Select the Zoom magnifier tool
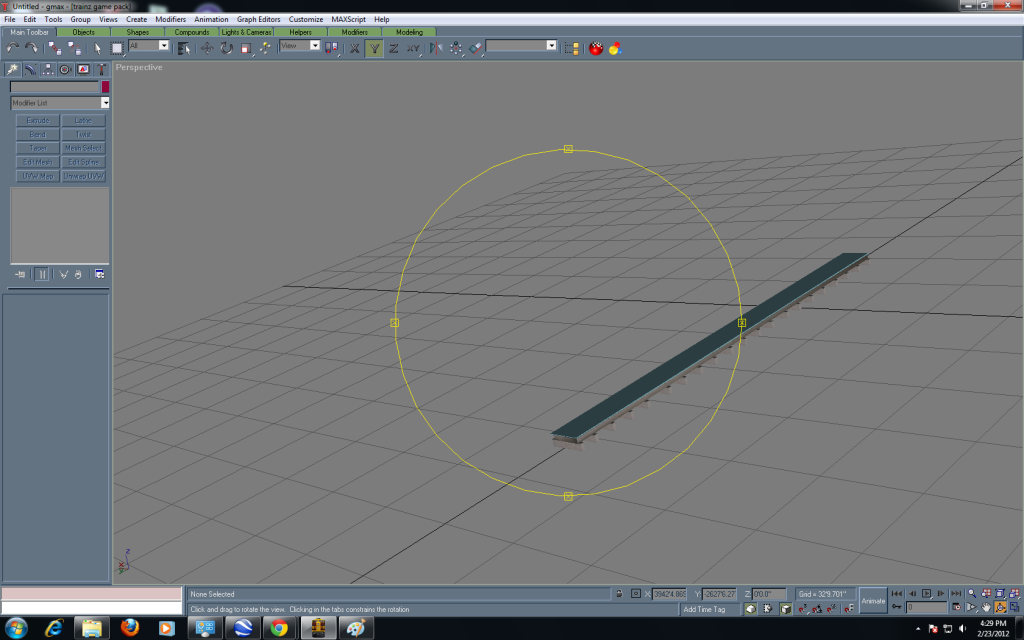Viewport: 1024px width, 640px height. tap(972, 592)
